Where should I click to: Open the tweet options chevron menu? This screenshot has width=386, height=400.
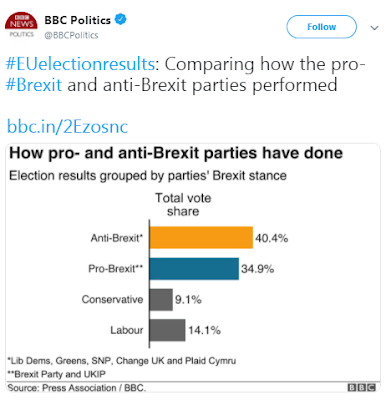click(375, 28)
